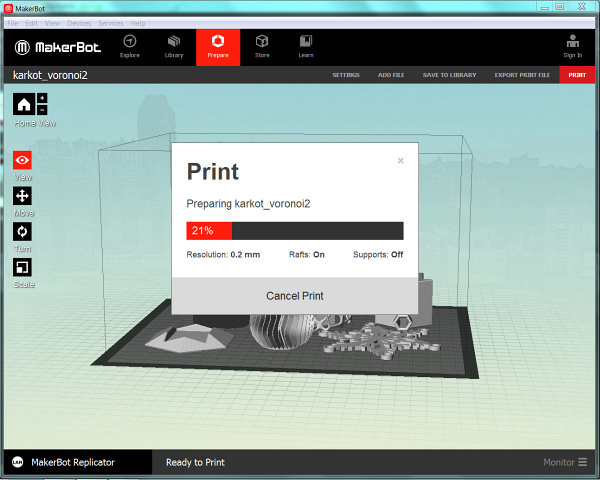Select the Scale tool
The image size is (600, 480).
tap(22, 267)
